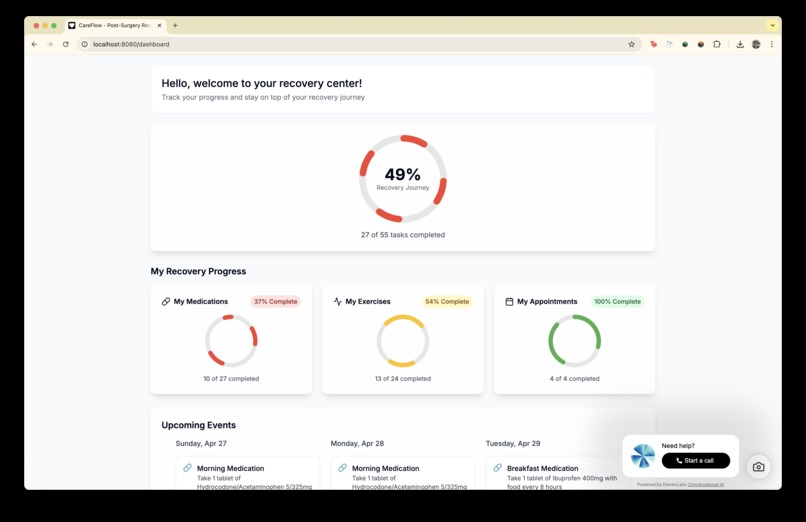Open the My Exercises card title

pos(368,302)
